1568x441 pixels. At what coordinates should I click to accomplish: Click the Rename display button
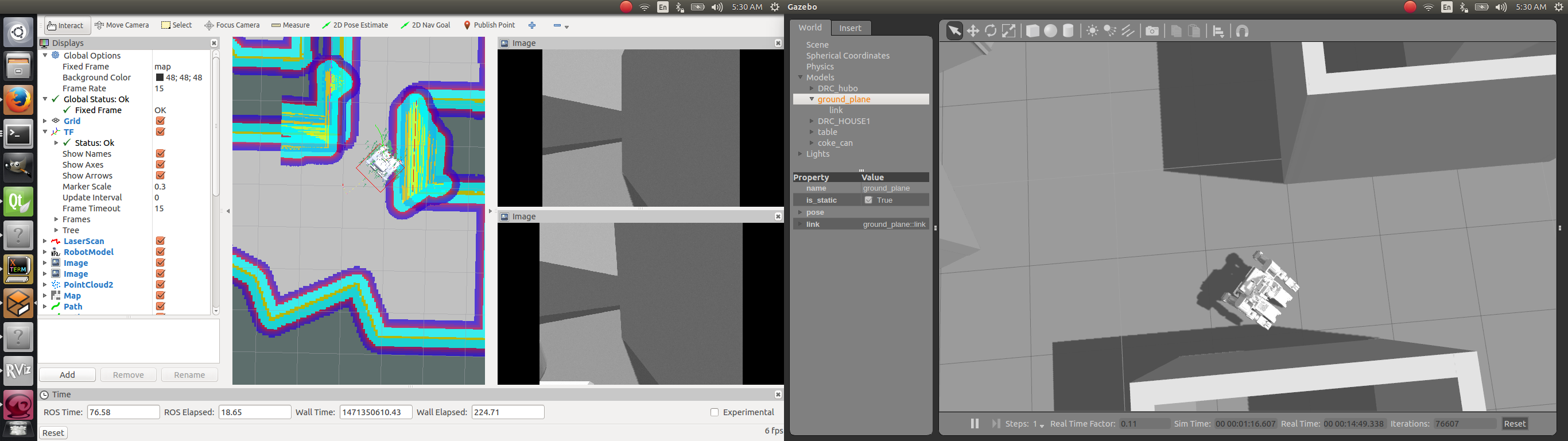point(189,374)
